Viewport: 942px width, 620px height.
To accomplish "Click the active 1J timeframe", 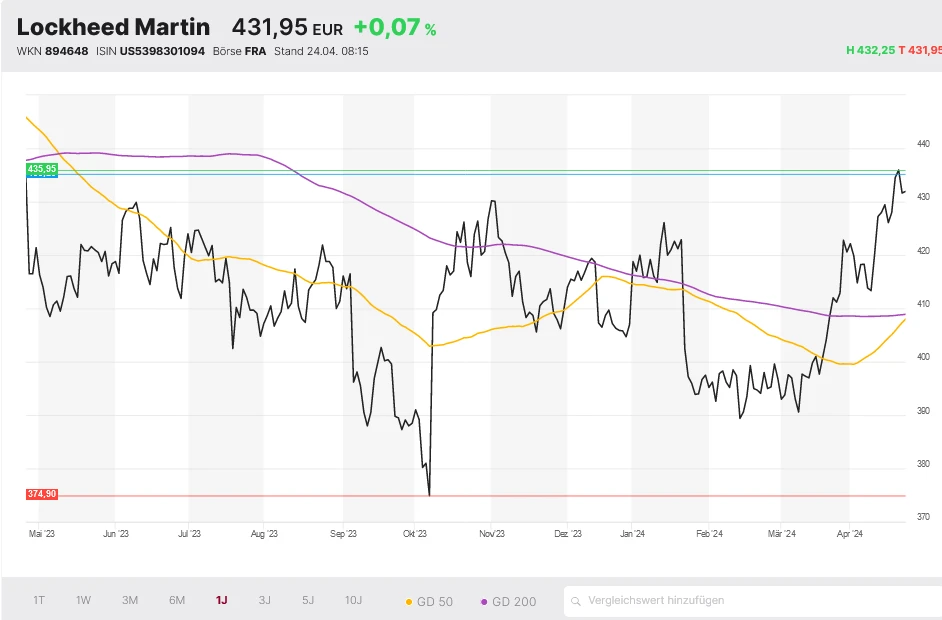I will (x=221, y=600).
